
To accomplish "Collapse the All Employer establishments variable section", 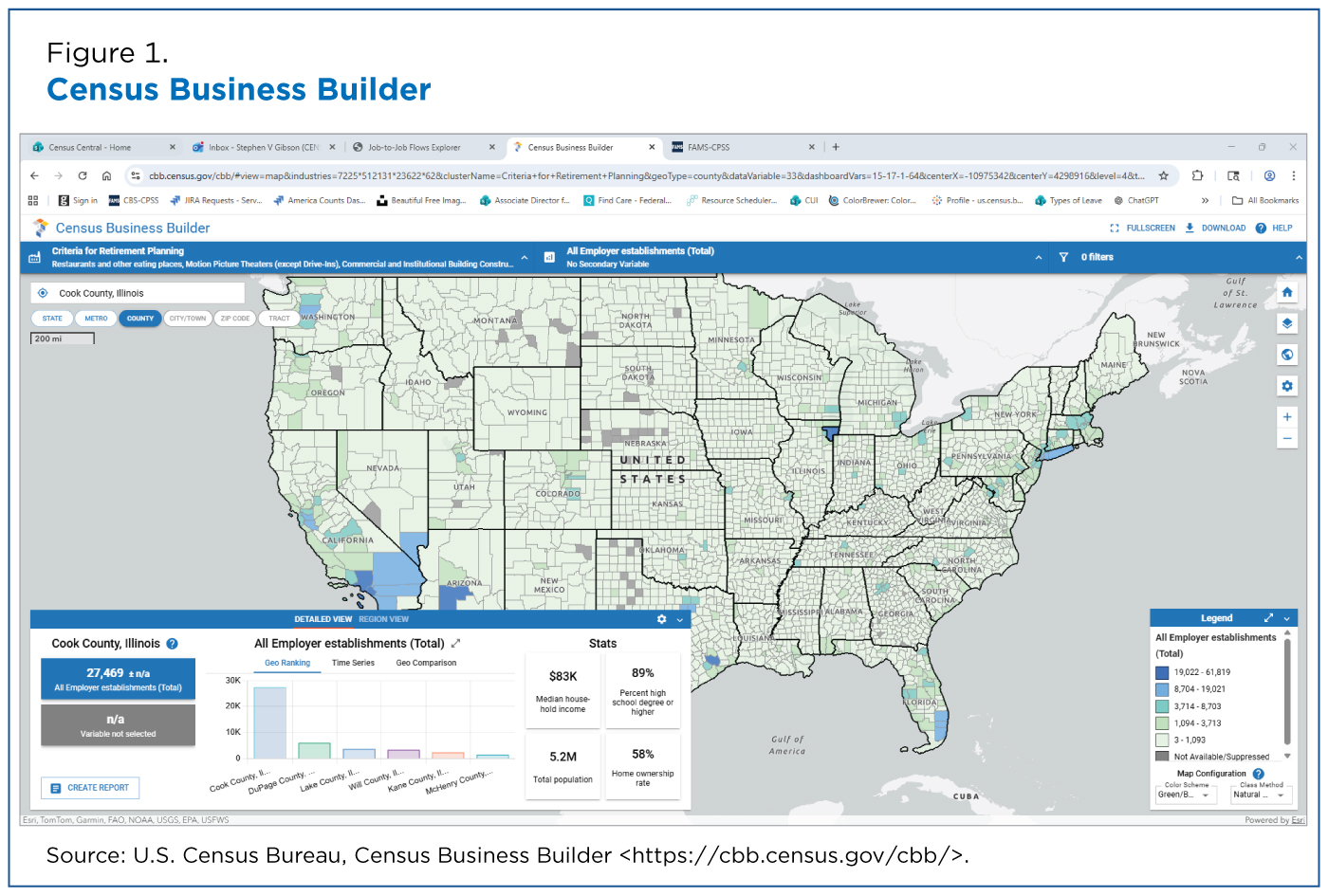I will point(1039,257).
